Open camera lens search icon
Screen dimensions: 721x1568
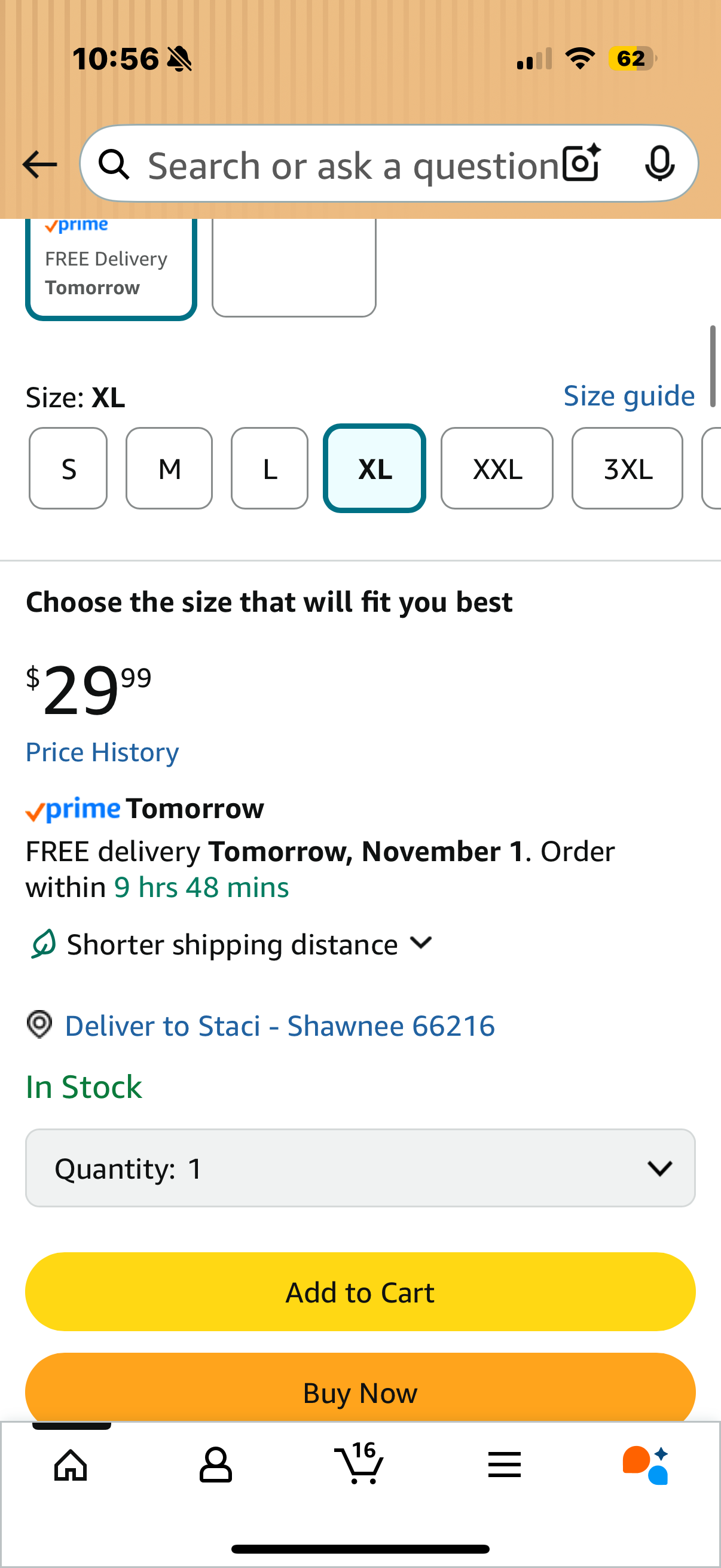(x=581, y=164)
